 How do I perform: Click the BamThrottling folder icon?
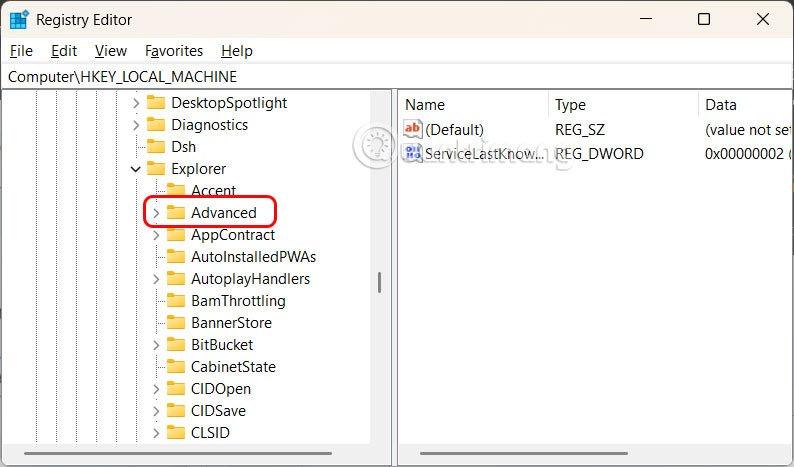[x=176, y=301]
